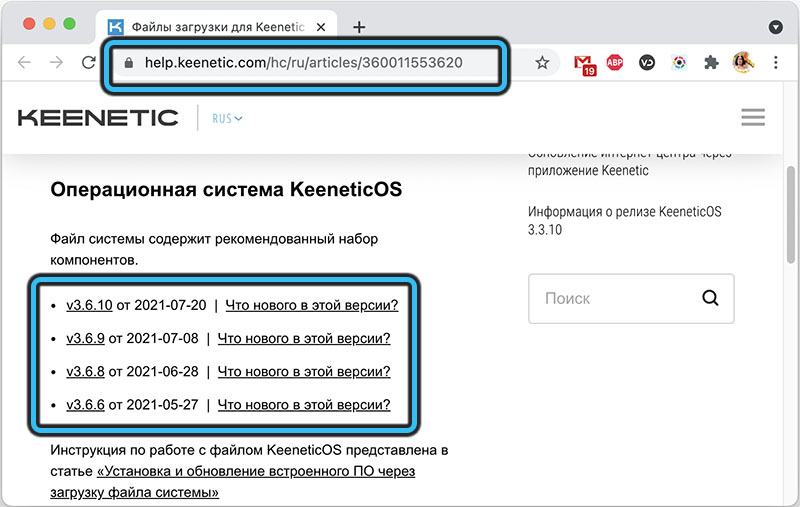Open приложение Keenetic sidebar link
The image size is (800, 507).
[x=588, y=170]
